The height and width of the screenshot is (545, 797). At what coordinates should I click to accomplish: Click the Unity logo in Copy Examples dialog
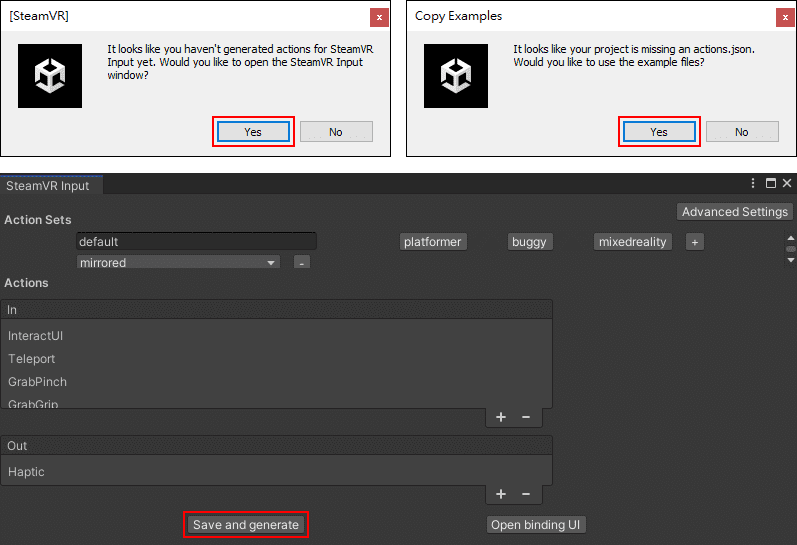(x=456, y=76)
